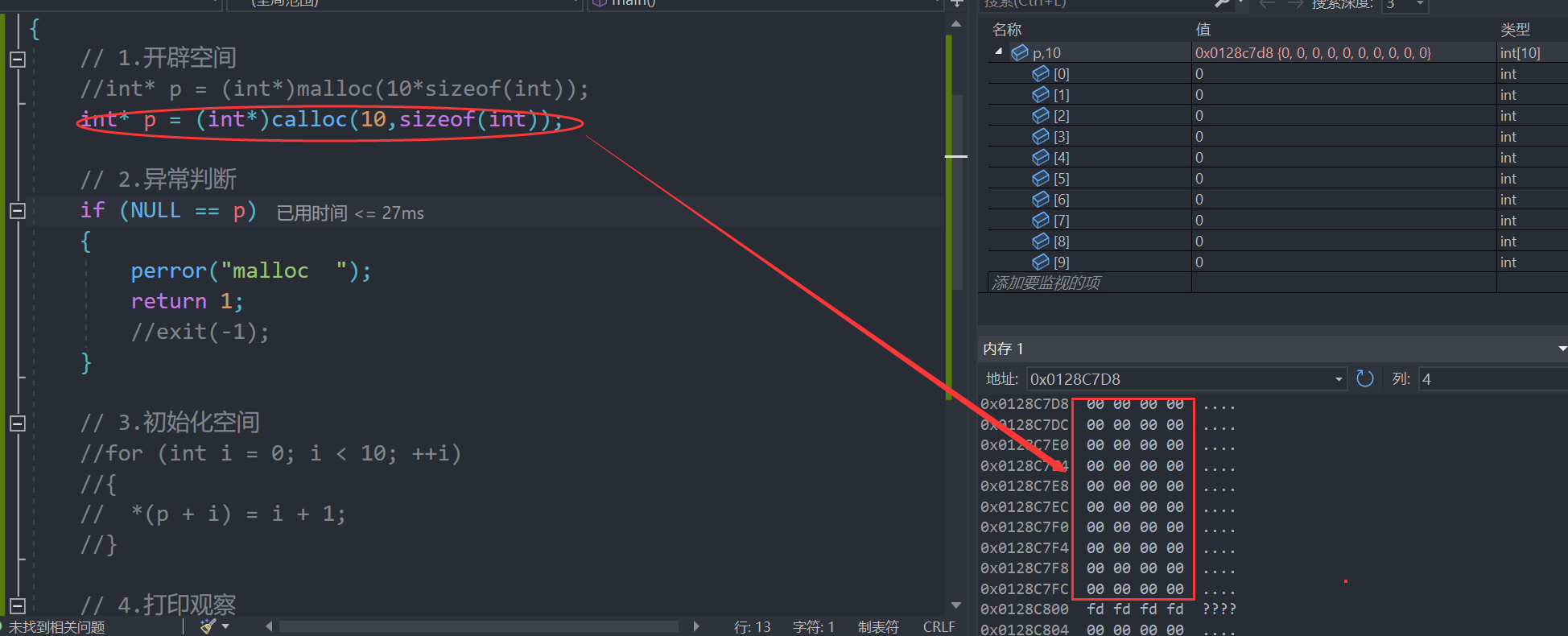Click the '行: 13' line indicator
Image resolution: width=1568 pixels, height=636 pixels.
(x=753, y=627)
